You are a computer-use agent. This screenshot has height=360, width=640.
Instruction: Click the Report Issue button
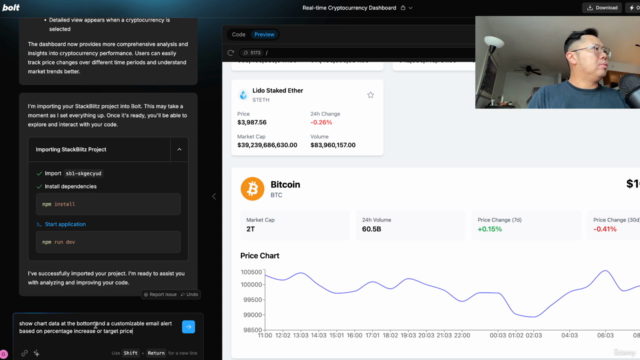click(160, 294)
